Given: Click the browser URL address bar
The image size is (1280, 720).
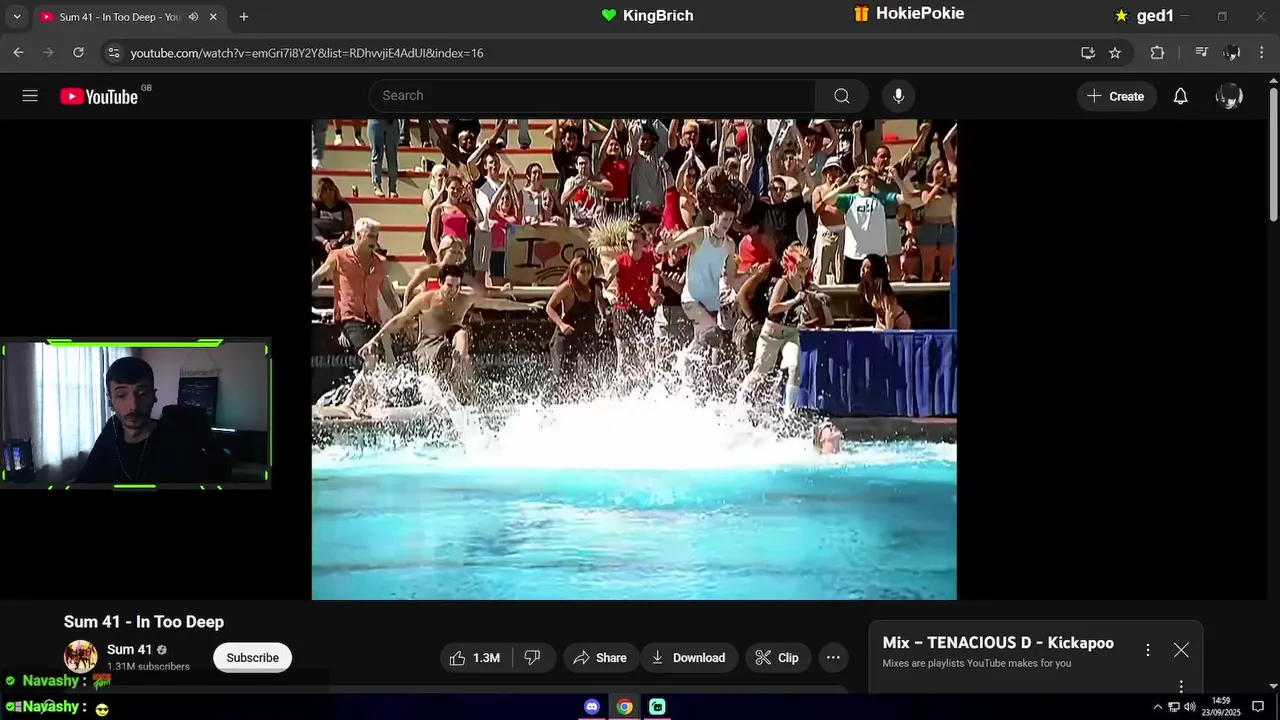Looking at the screenshot, I should point(600,52).
